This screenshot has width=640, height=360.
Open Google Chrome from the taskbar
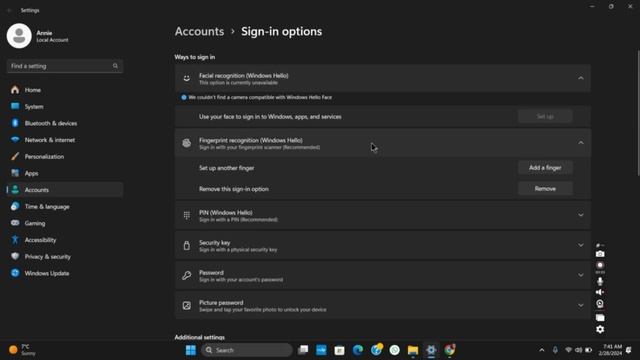[x=449, y=350]
